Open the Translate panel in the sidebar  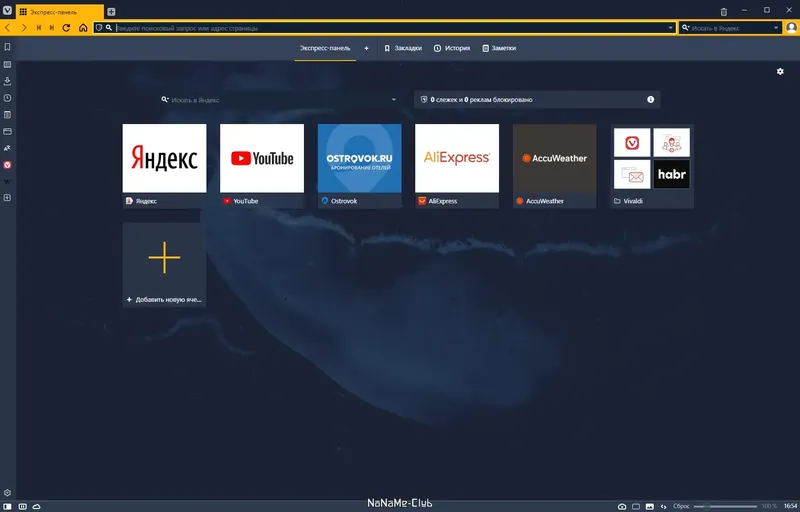(7, 148)
